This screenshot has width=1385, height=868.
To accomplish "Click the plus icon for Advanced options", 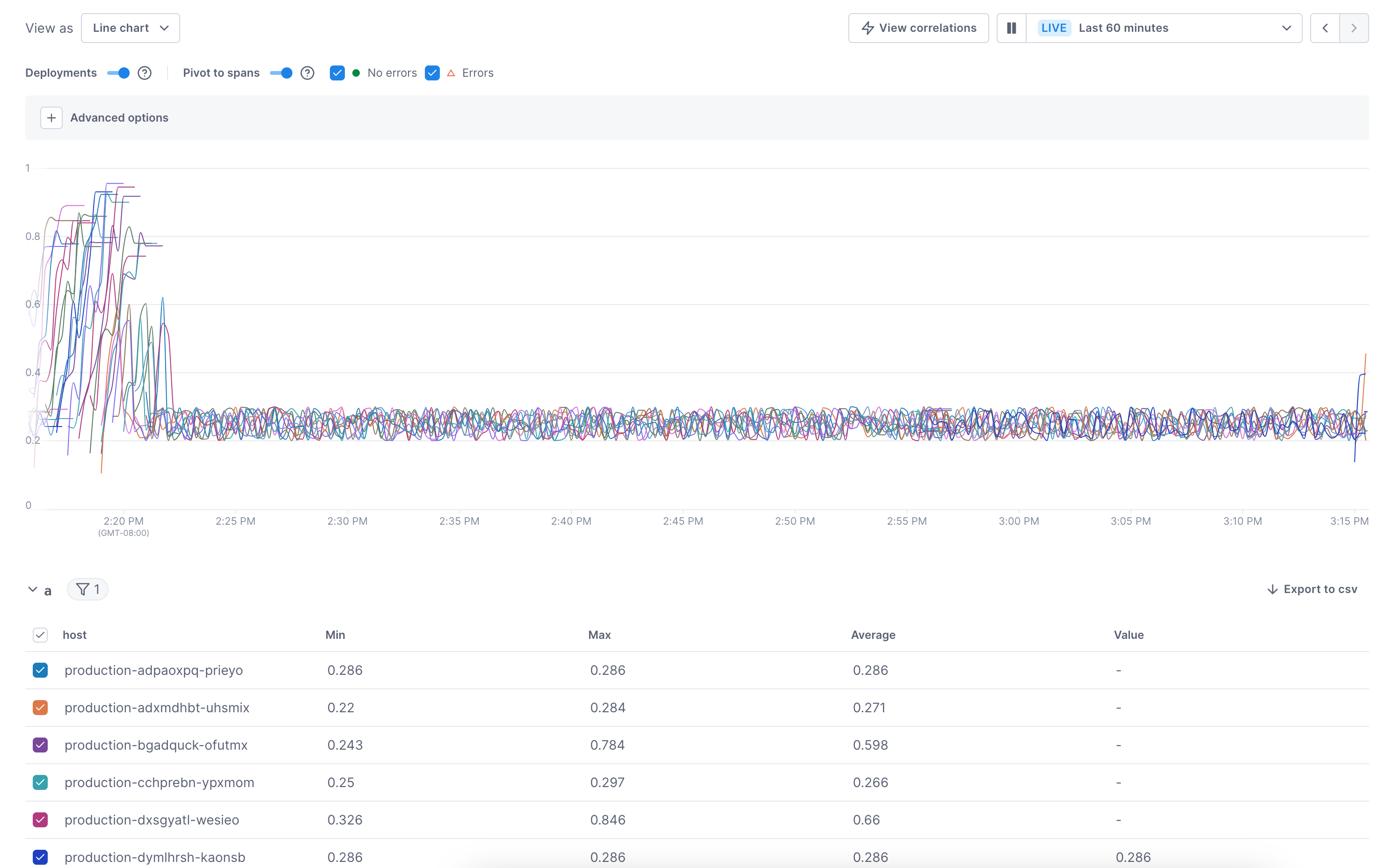I will point(51,118).
